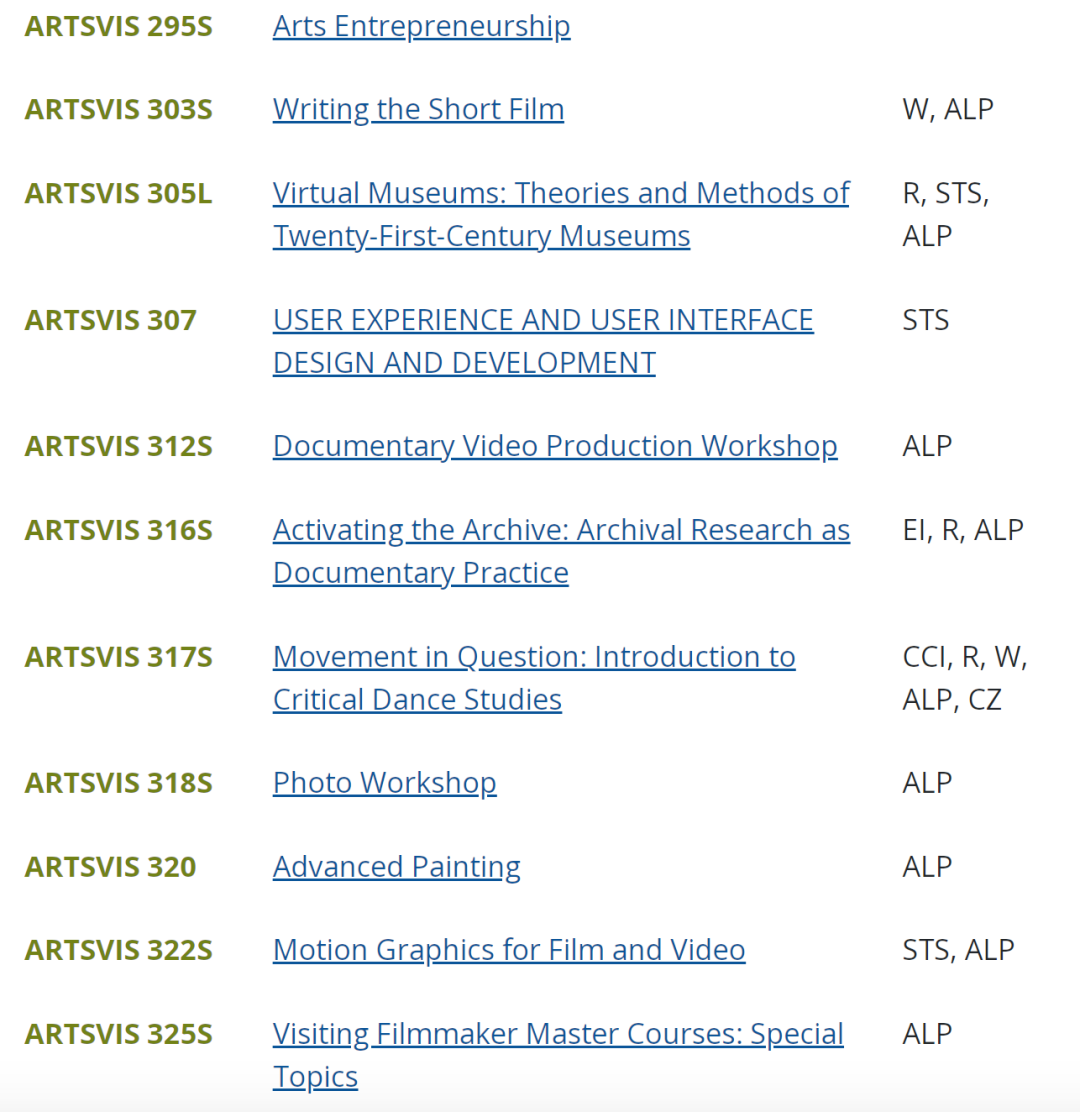Click the ARTSVIS 305L course code
Image resolution: width=1080 pixels, height=1112 pixels.
(x=118, y=193)
